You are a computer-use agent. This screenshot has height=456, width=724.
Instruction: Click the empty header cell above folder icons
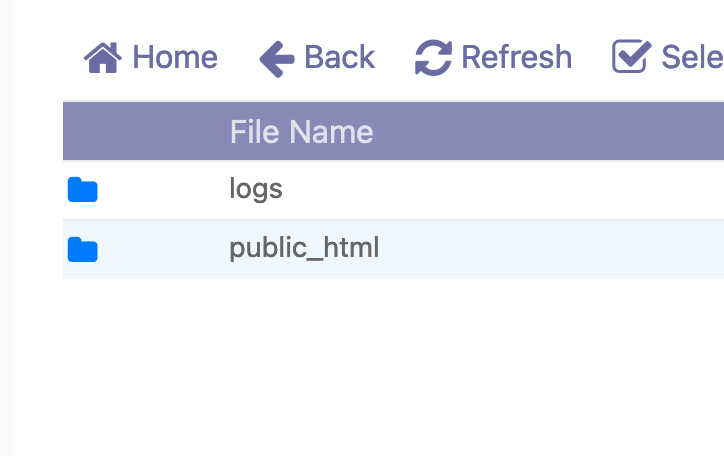(139, 132)
